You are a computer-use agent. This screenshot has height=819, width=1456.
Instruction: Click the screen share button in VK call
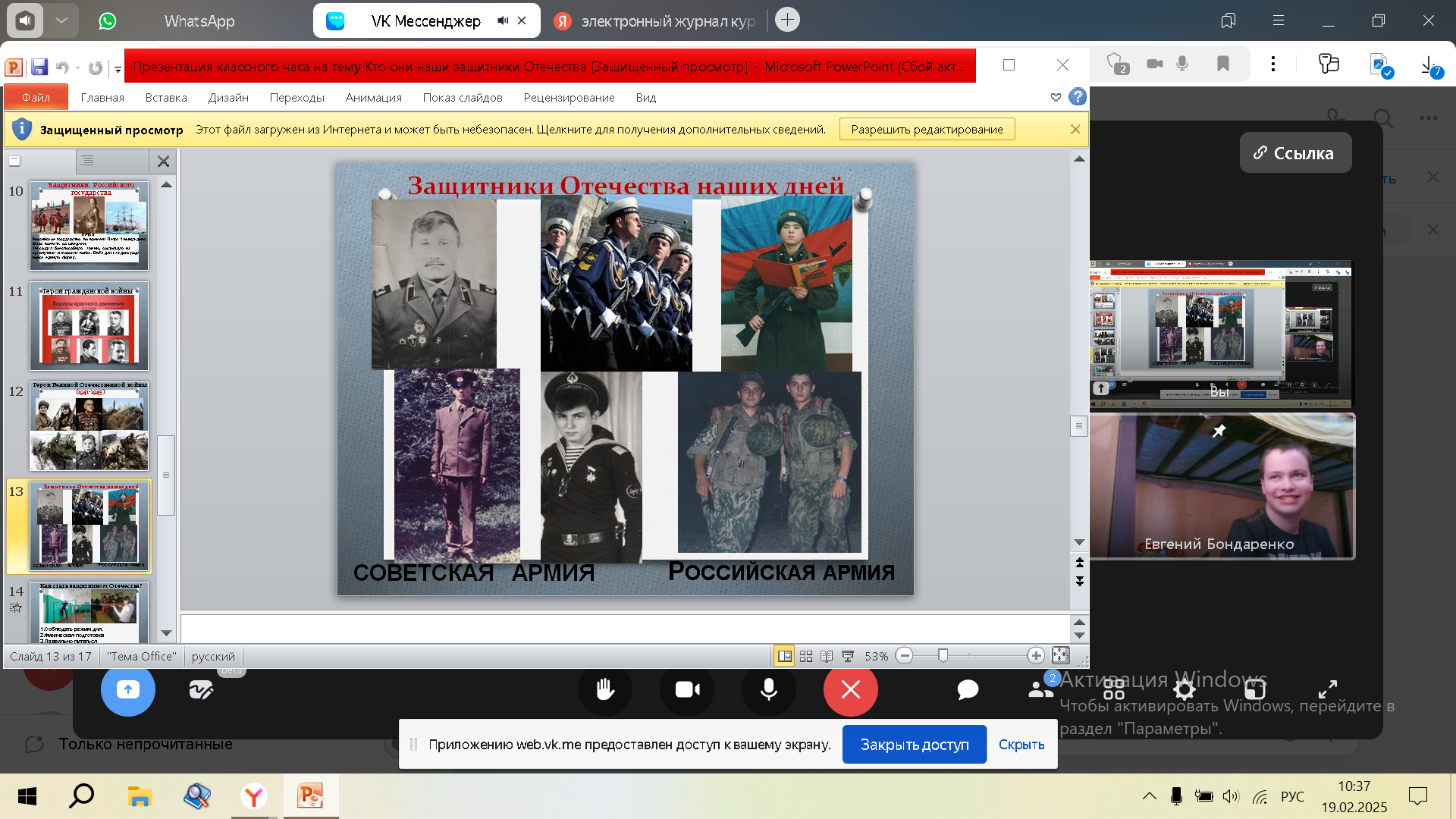(x=128, y=689)
